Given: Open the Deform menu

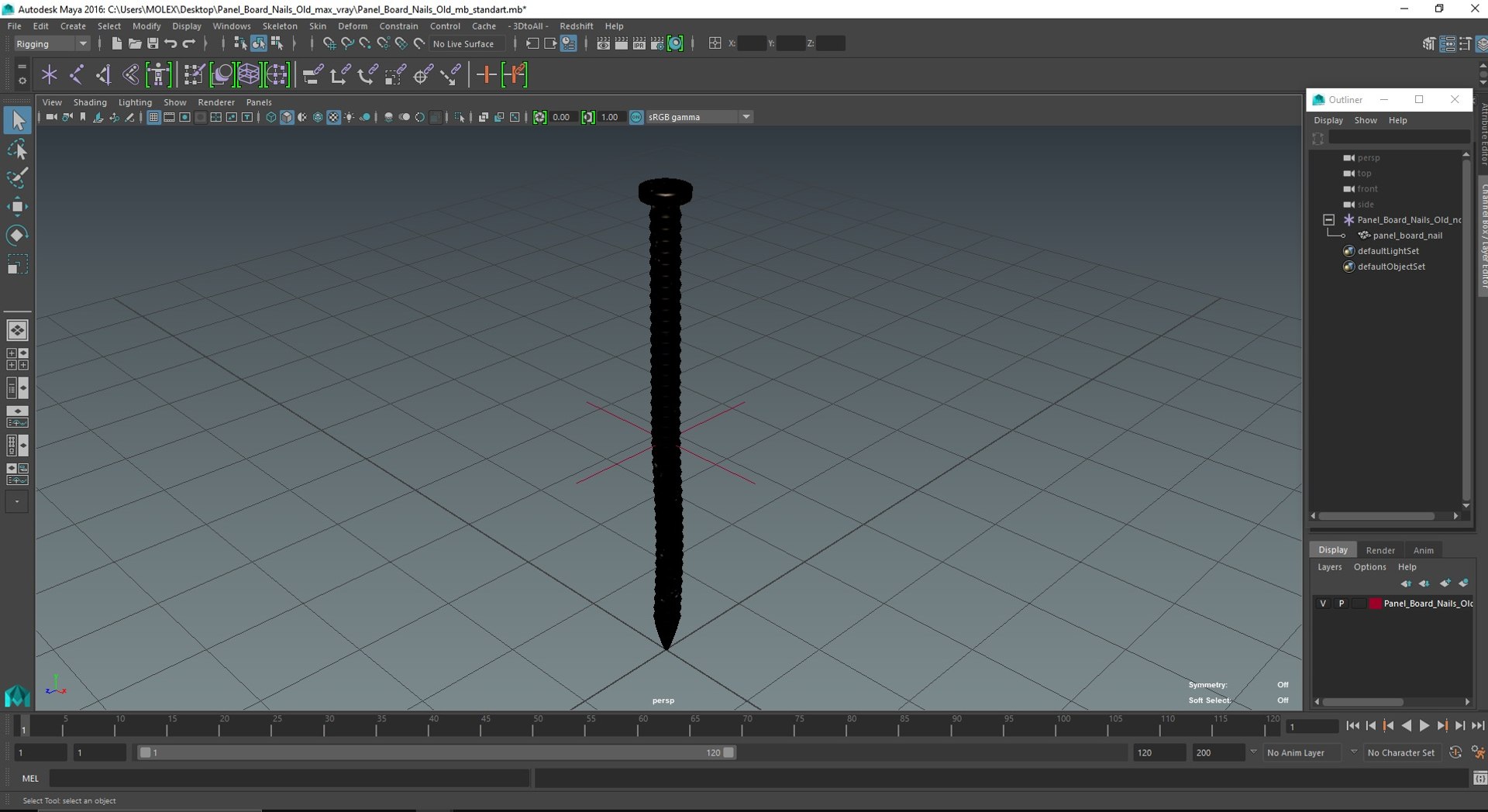Looking at the screenshot, I should [x=353, y=26].
